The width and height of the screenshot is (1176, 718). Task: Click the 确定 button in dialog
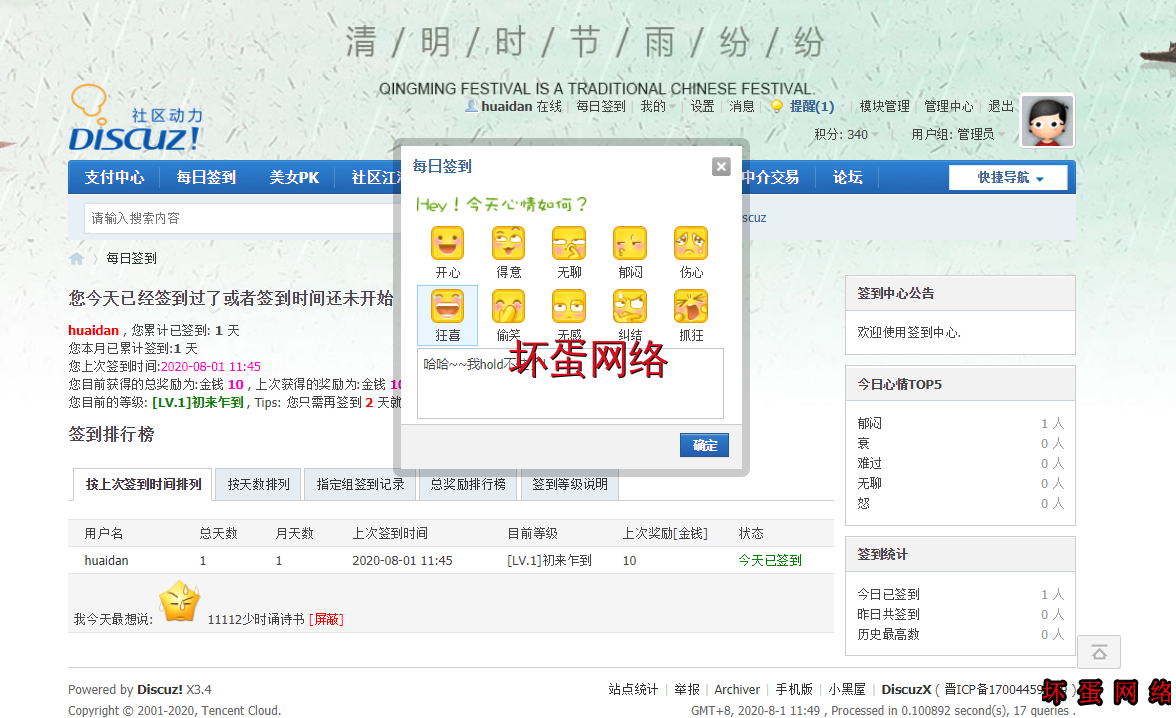point(704,445)
